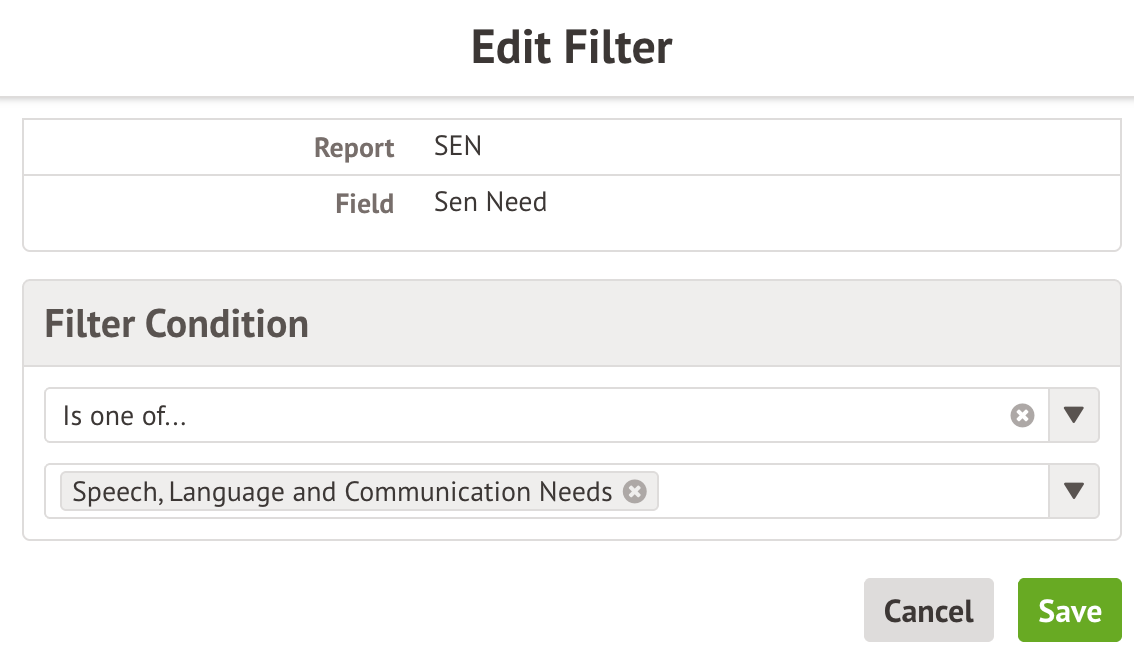
Task: Click the "Is one of..." combo box text
Action: coord(125,416)
